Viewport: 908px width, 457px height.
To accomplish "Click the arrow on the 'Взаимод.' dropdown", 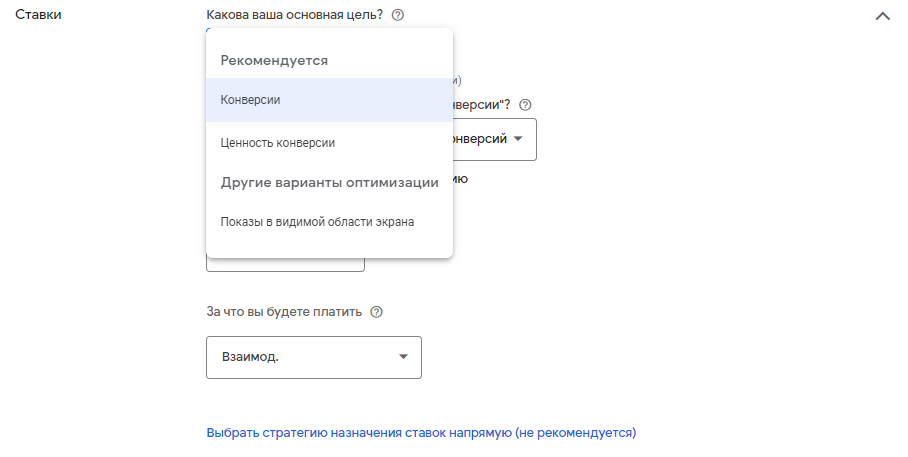I will [403, 357].
